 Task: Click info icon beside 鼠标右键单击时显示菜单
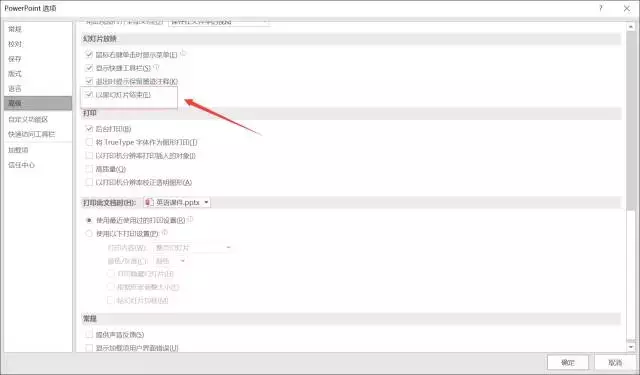coord(183,53)
